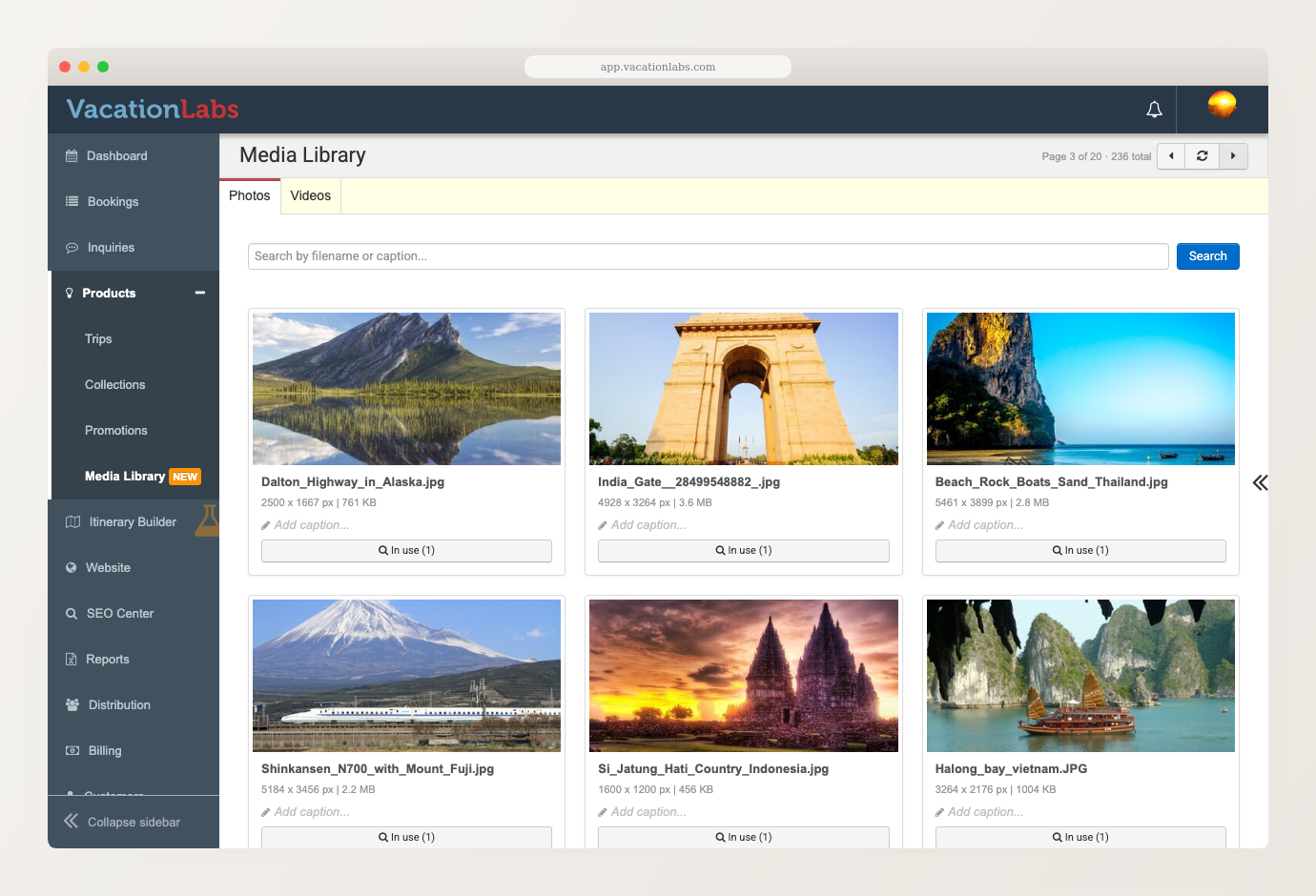Open Trips under Products

click(98, 339)
